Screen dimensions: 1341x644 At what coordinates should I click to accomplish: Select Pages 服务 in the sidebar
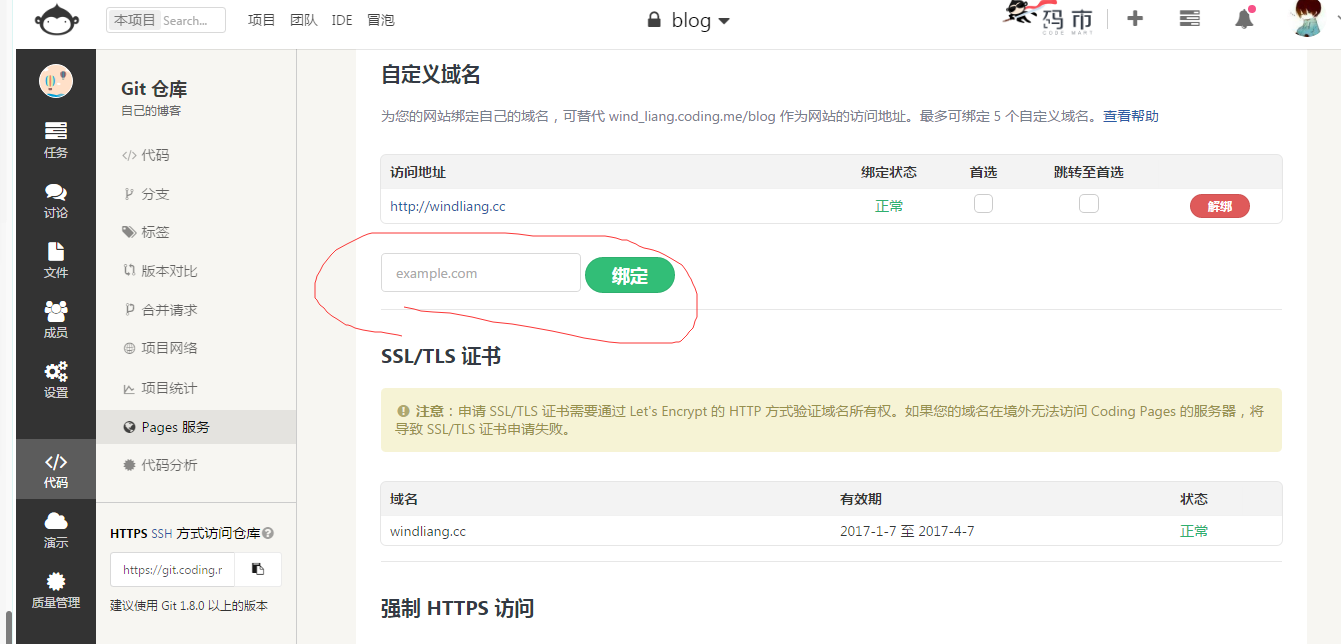[175, 427]
